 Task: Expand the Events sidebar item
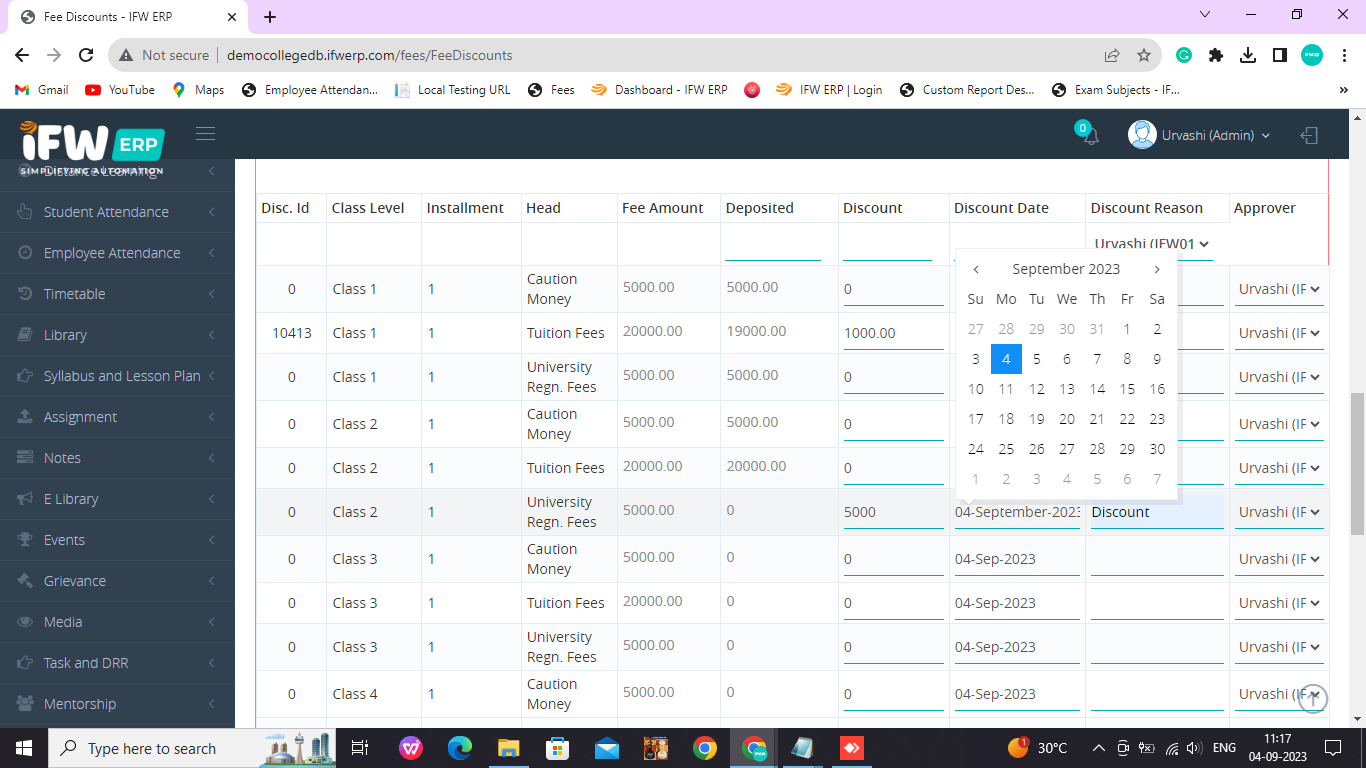[x=117, y=540]
